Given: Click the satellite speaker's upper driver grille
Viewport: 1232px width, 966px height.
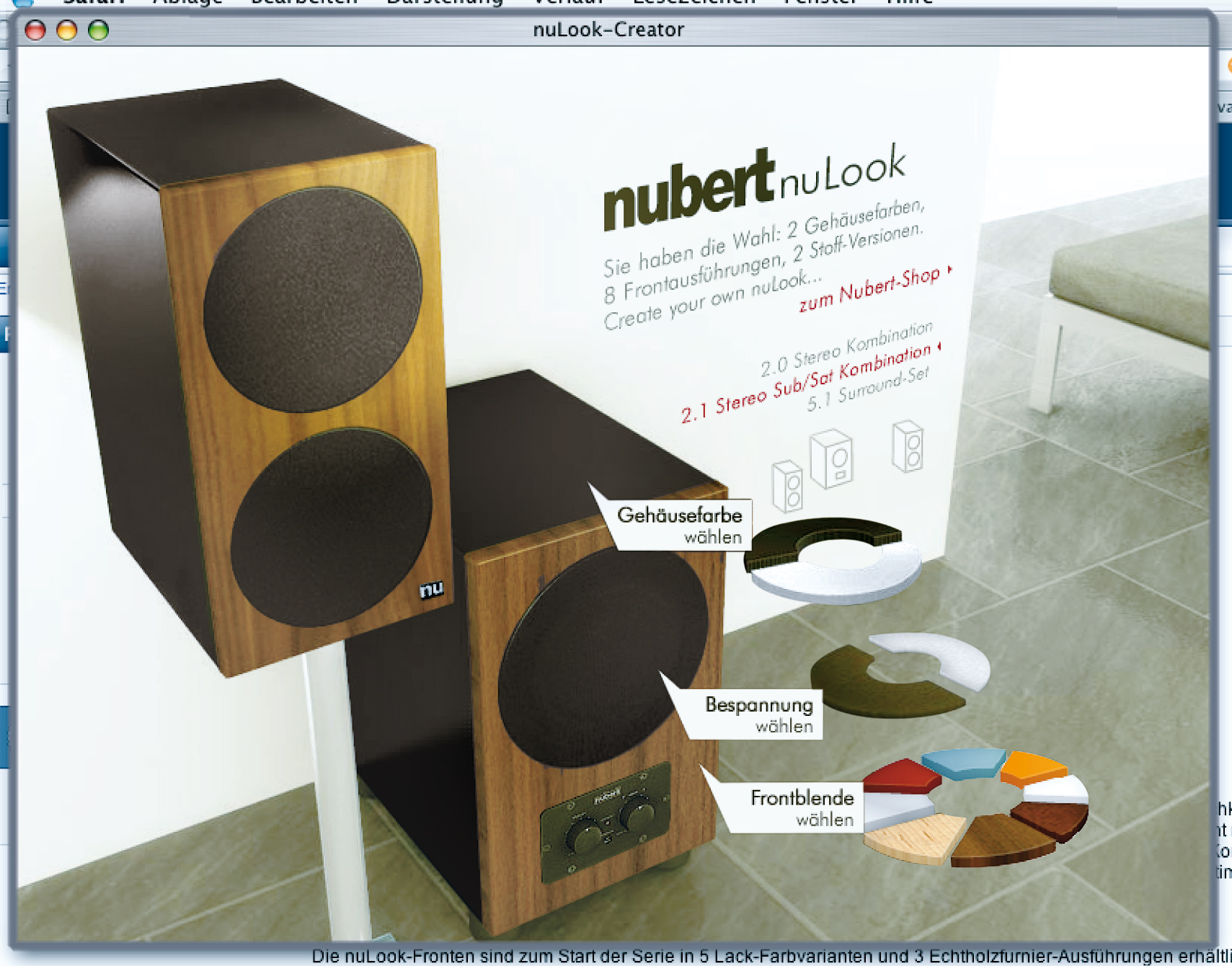Looking at the screenshot, I should pos(312,300).
